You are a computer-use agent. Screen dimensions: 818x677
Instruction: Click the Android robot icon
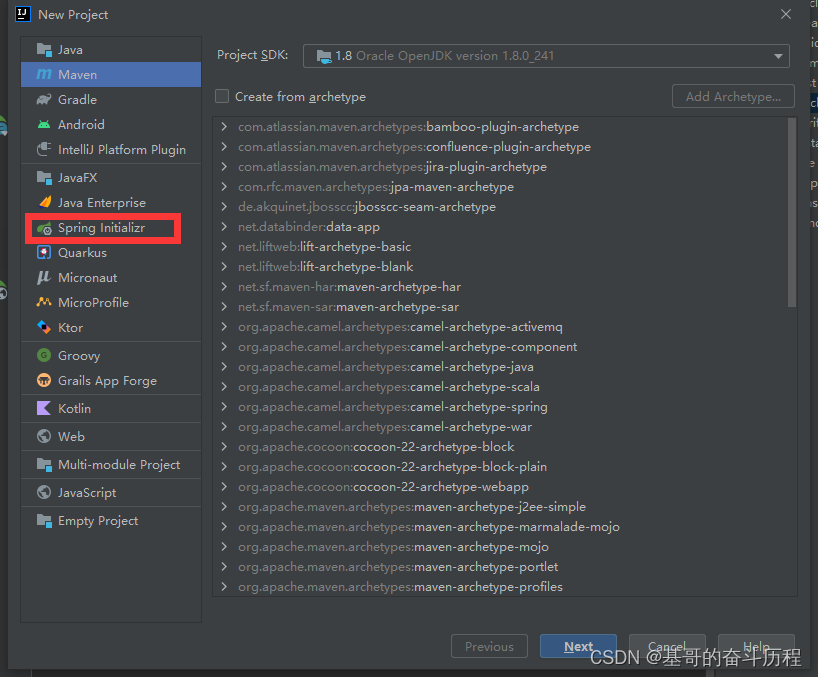pyautogui.click(x=44, y=124)
